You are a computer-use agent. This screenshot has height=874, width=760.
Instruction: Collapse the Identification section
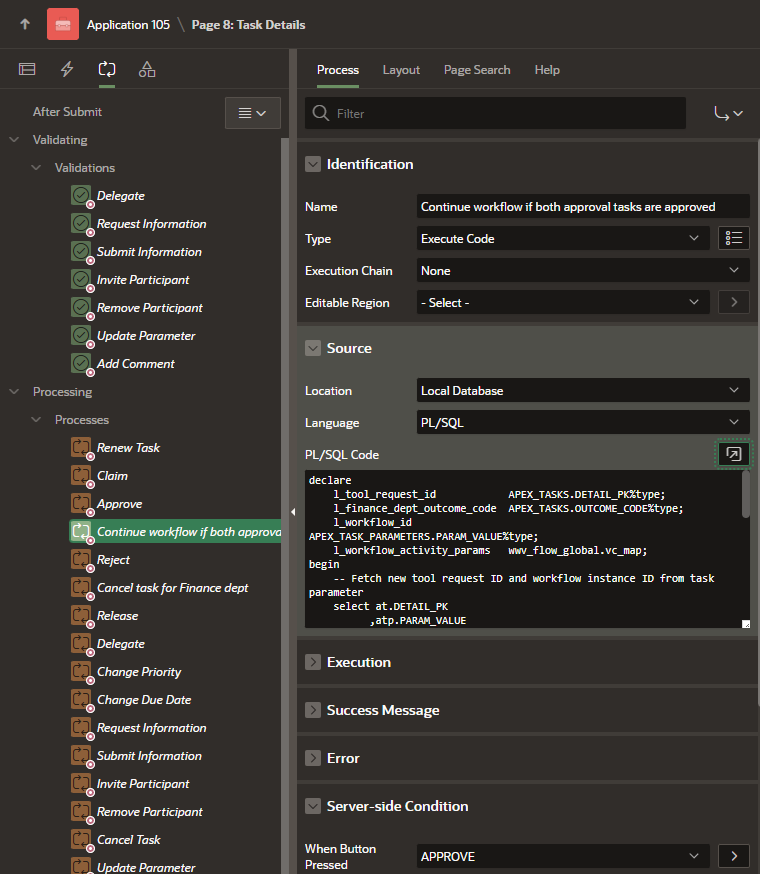coord(313,164)
